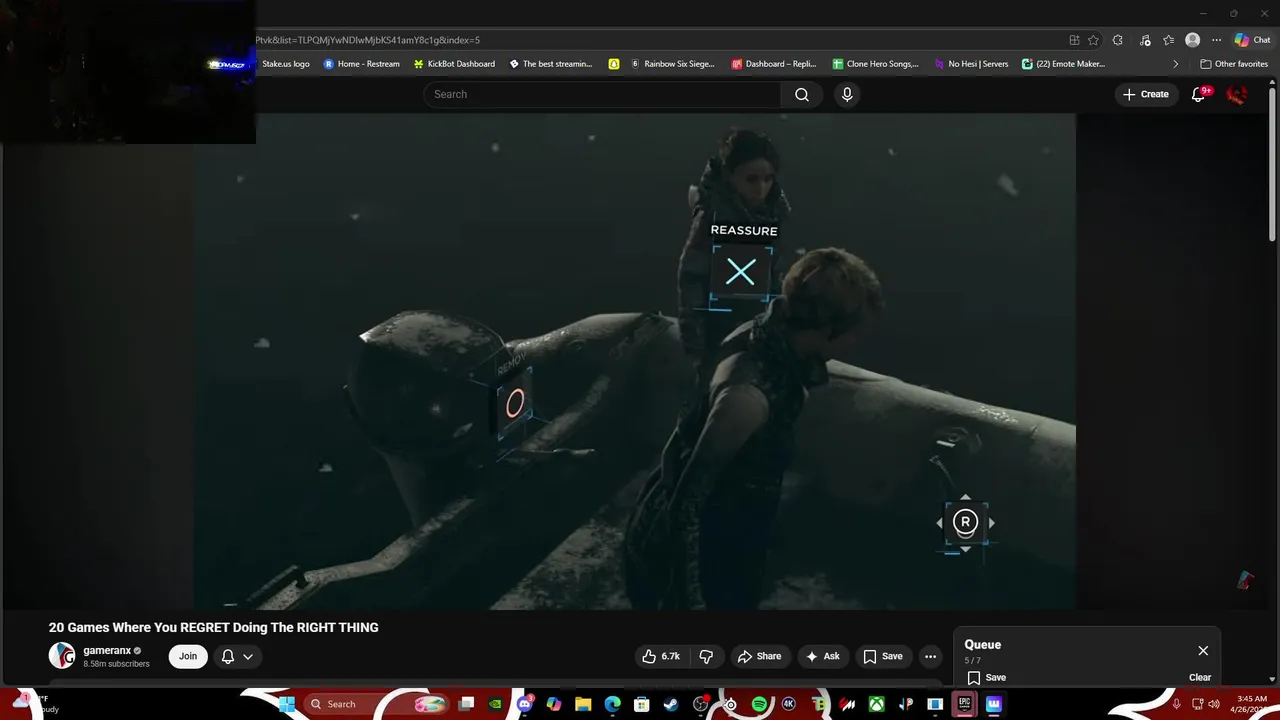Open more actions (three dots) under video
The height and width of the screenshot is (720, 1280).
click(930, 656)
